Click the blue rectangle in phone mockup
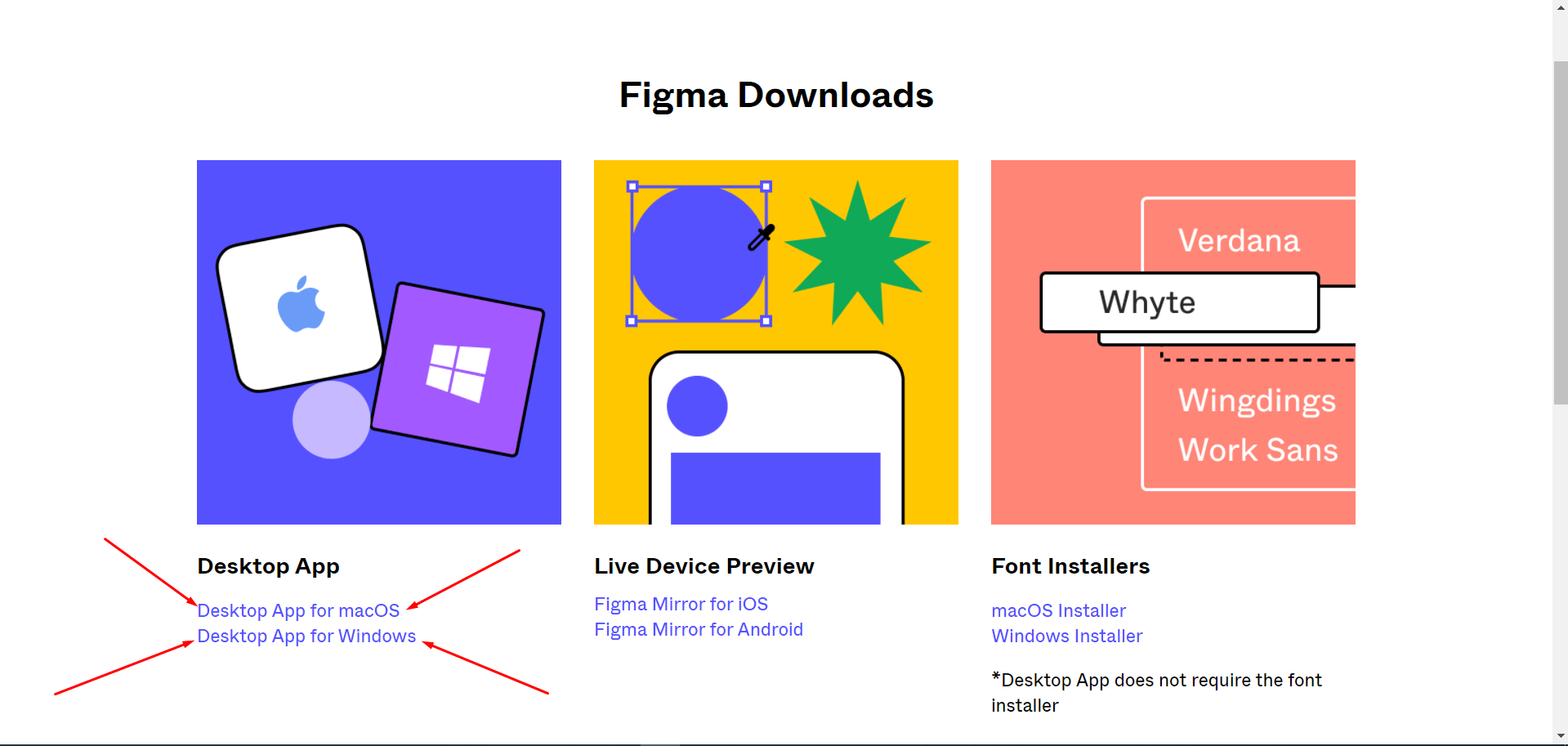Viewport: 1568px width, 746px height. pyautogui.click(x=775, y=489)
